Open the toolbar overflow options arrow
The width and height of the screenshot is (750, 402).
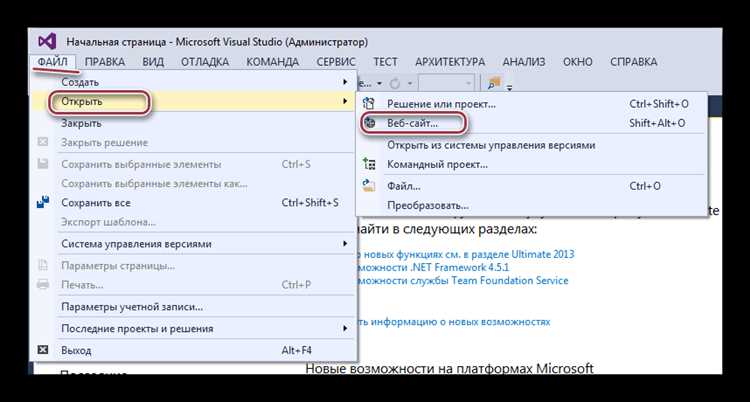click(509, 87)
